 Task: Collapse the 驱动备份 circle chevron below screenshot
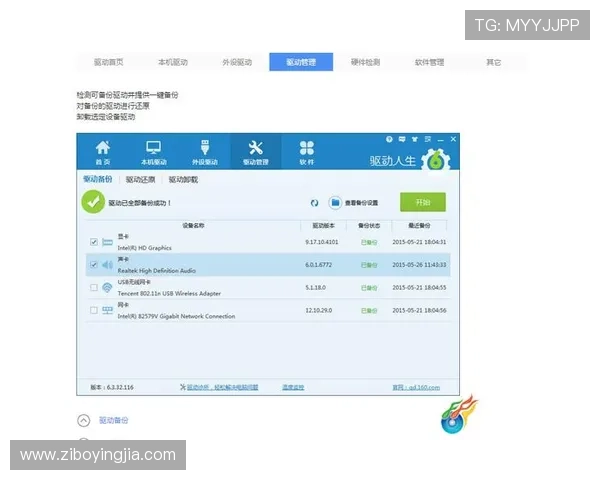coord(84,420)
